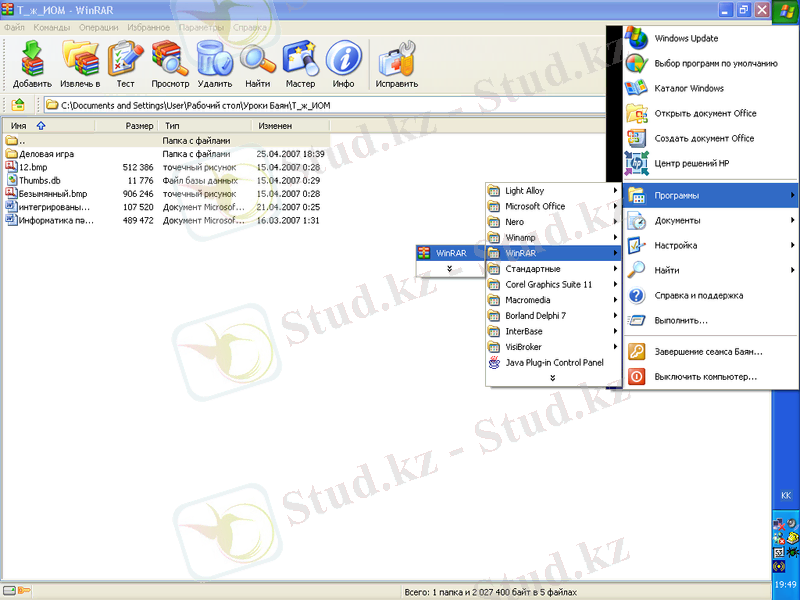Select the Деловая игра folder

pyautogui.click(x=46, y=154)
